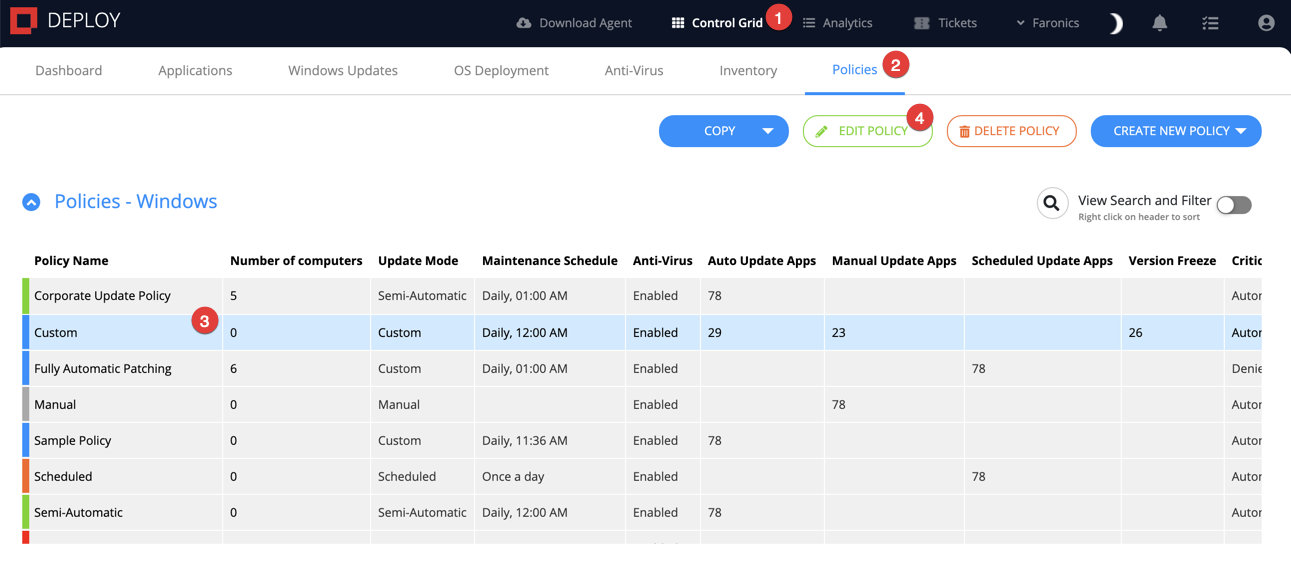Click the Deploy logo icon

(x=24, y=20)
